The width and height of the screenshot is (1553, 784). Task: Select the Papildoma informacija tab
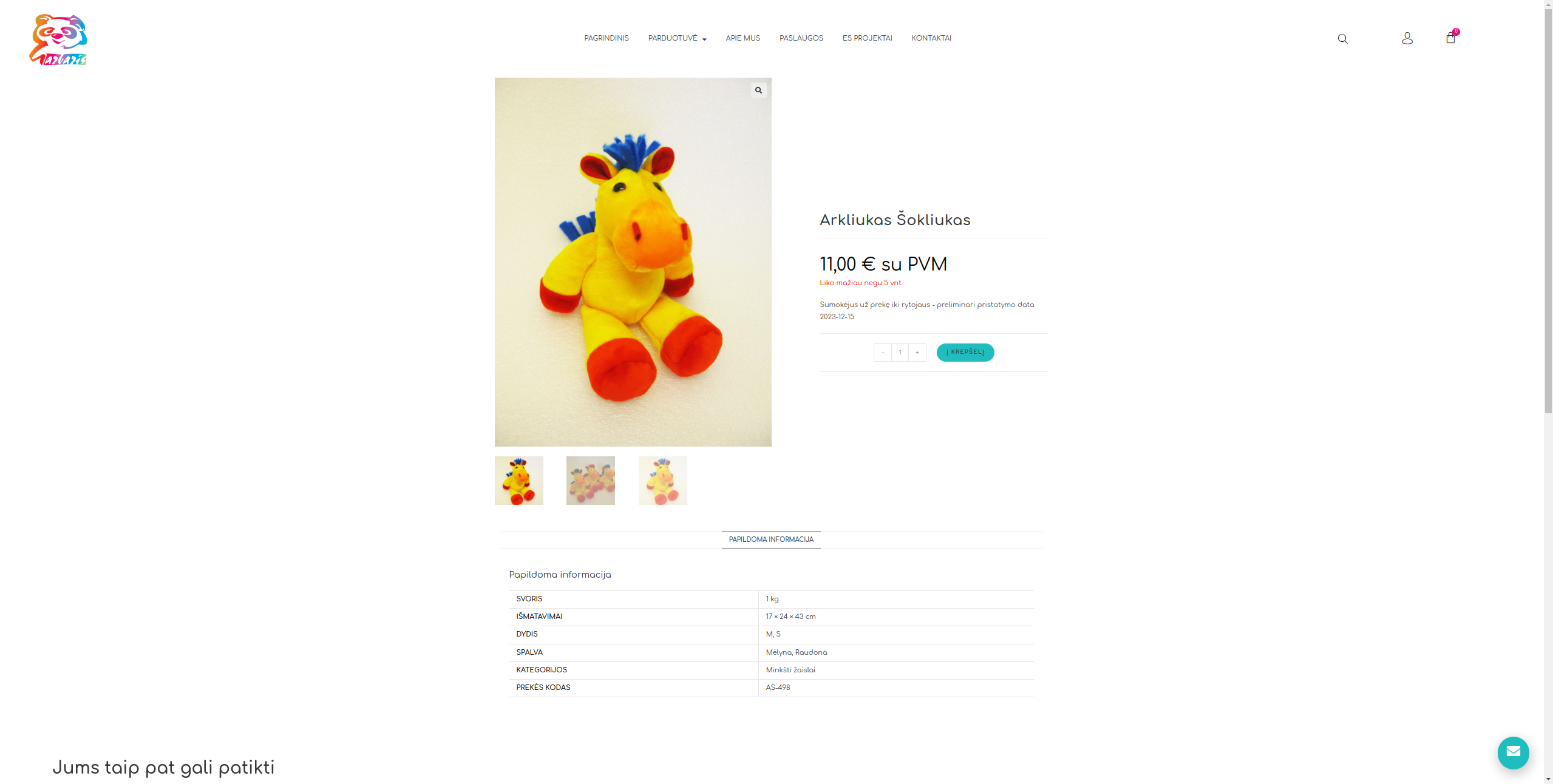tap(771, 540)
